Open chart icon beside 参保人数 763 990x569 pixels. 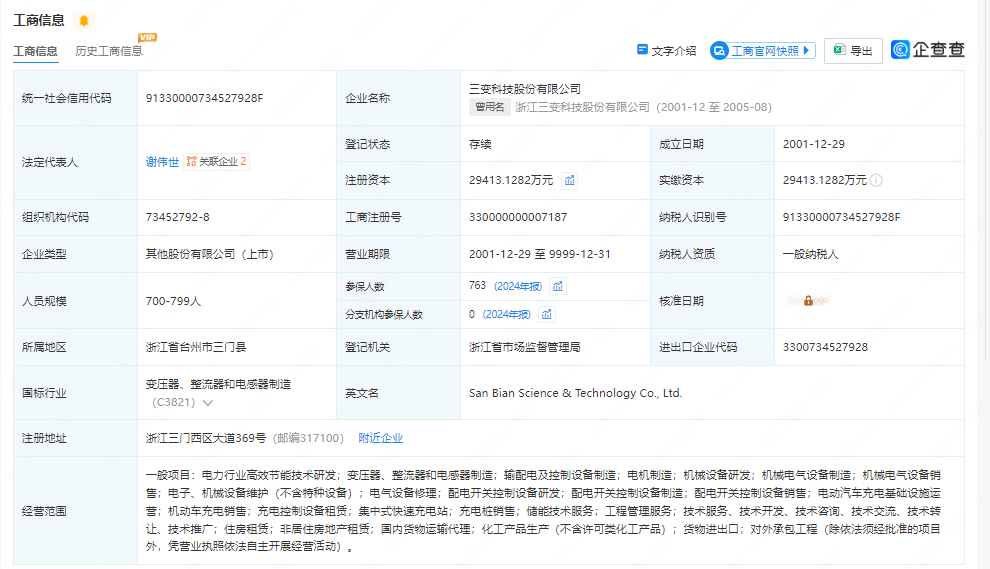[558, 287]
